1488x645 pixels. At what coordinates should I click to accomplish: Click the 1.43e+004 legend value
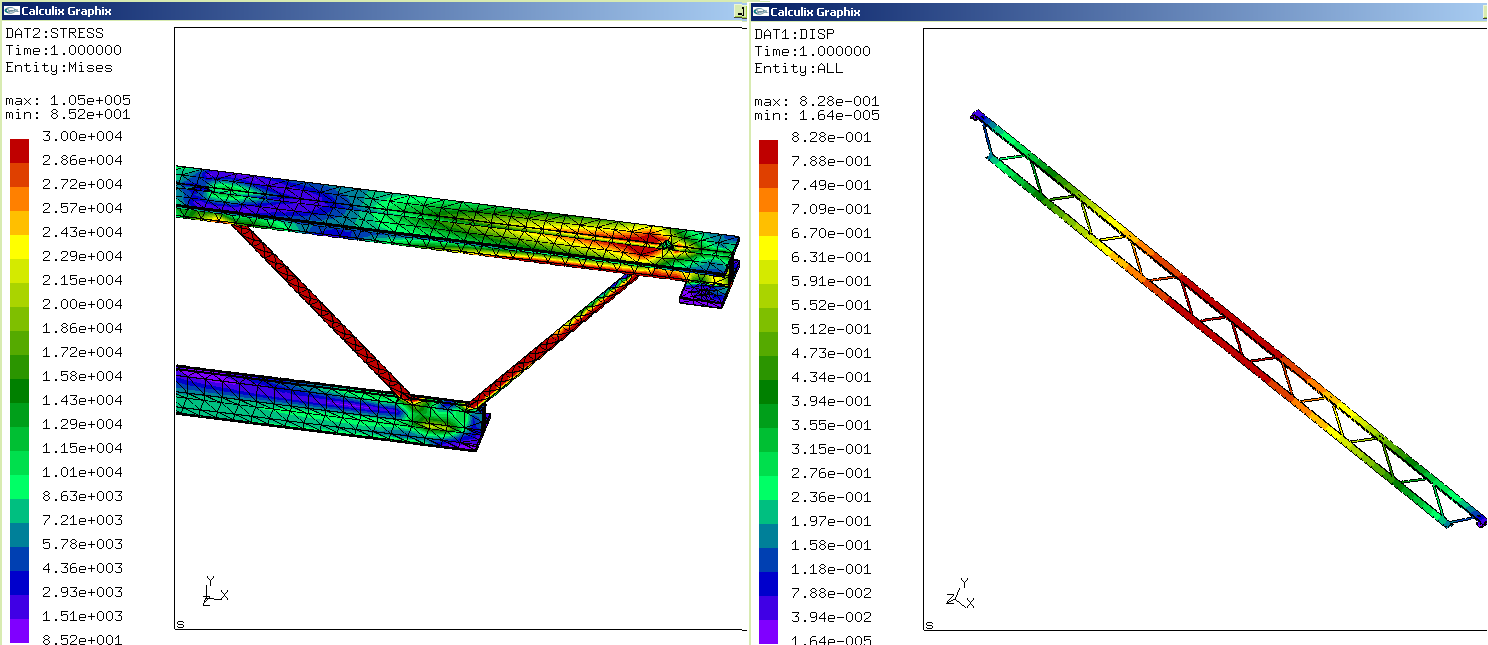(x=81, y=400)
